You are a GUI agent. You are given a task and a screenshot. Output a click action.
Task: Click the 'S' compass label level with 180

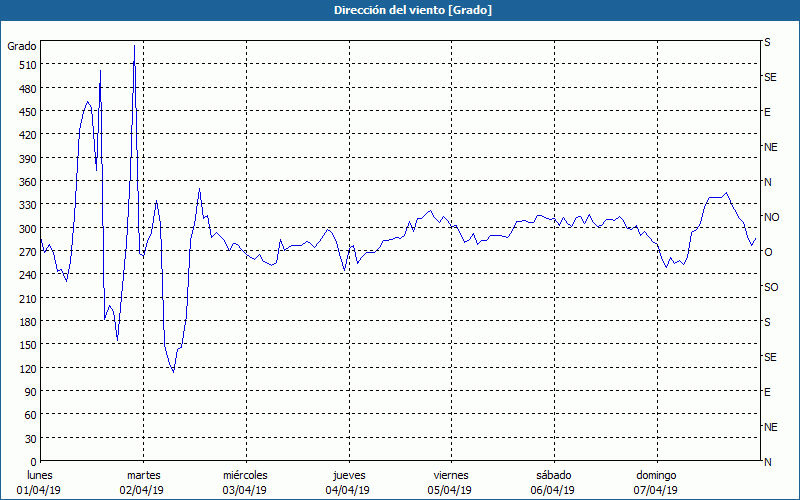tap(767, 322)
